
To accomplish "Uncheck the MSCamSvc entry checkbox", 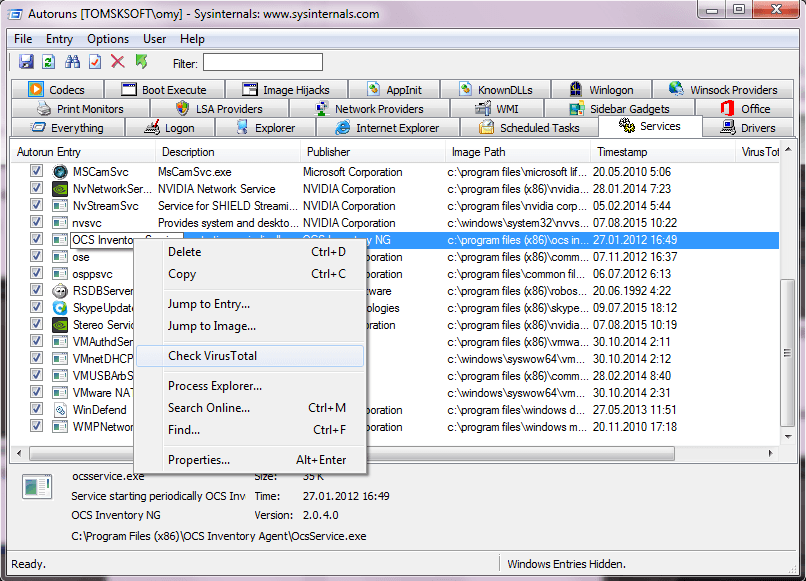I will pos(36,170).
